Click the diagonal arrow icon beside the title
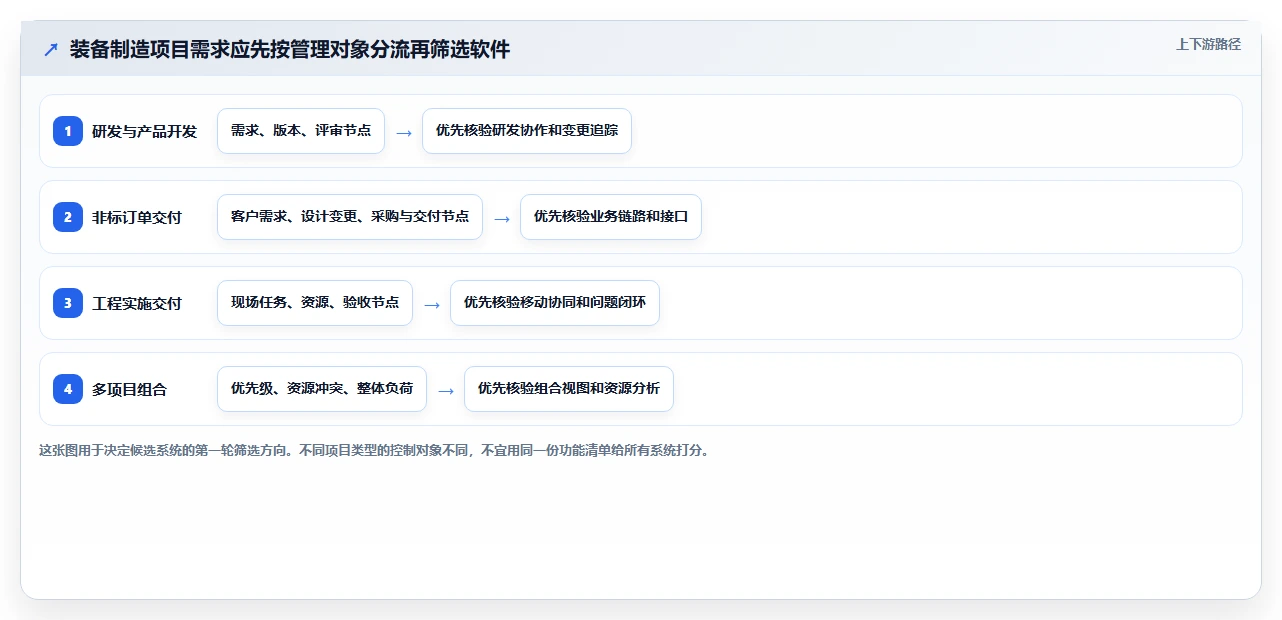The image size is (1282, 620). tap(51, 49)
